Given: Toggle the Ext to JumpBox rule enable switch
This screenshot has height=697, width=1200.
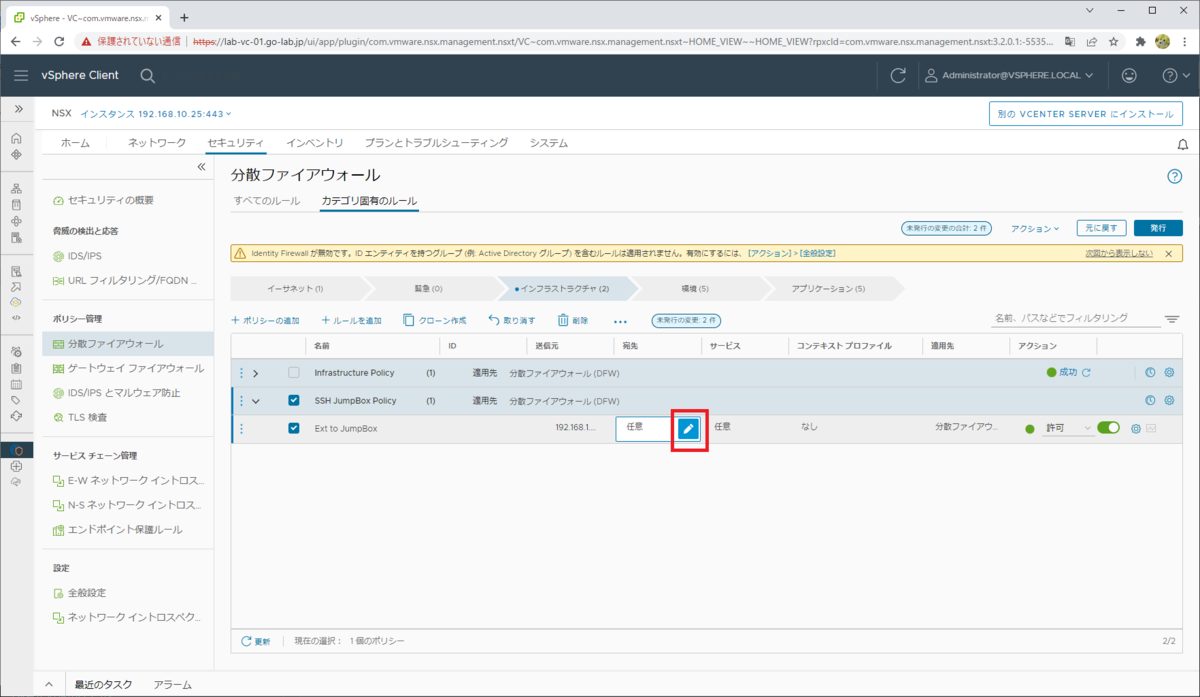Looking at the screenshot, I should pyautogui.click(x=1108, y=428).
